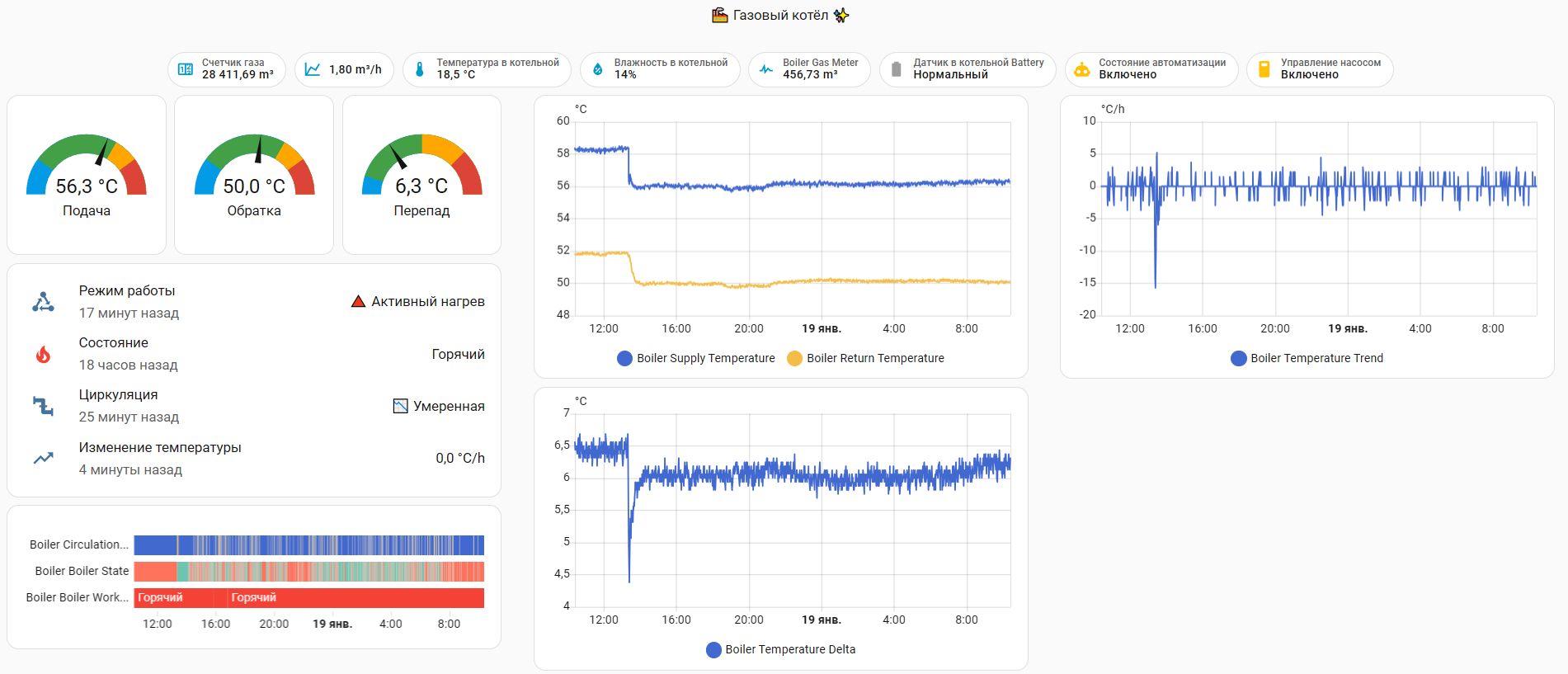Open the Режим работы entity row
Screen dimensions: 1568x674
click(254, 302)
